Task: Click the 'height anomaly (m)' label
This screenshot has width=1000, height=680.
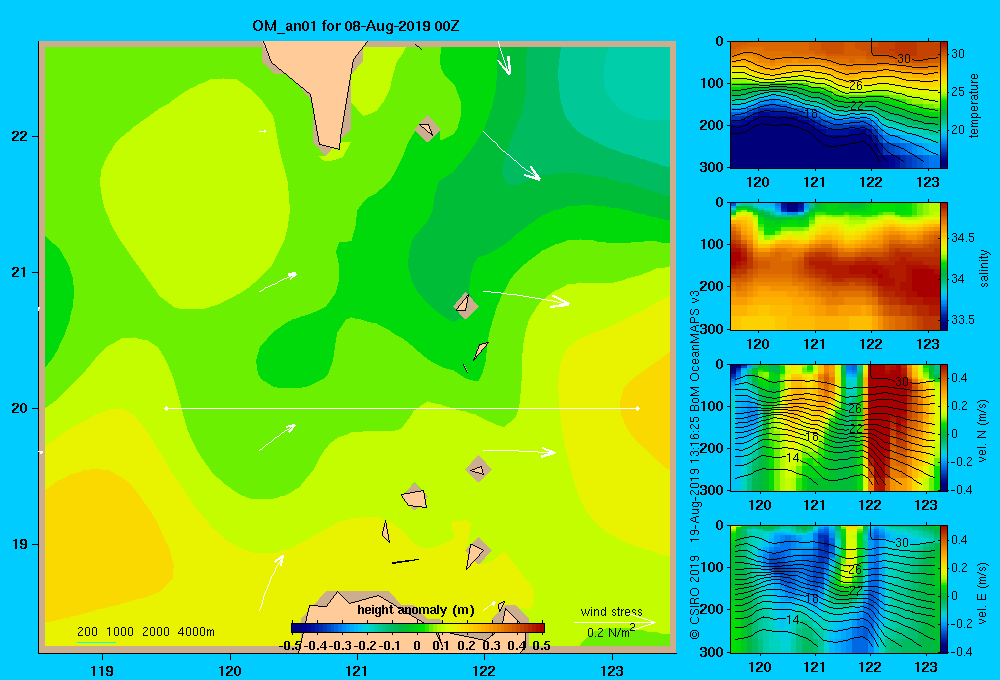Action: 416,610
